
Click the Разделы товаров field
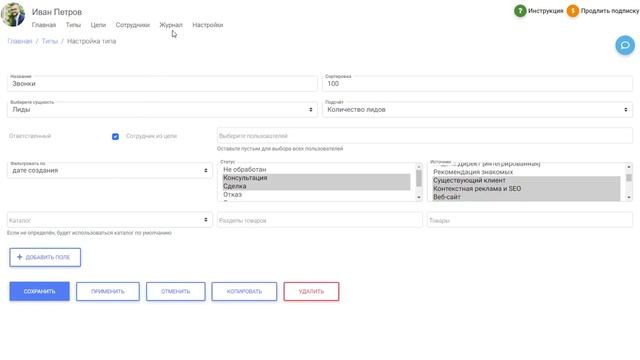320,220
